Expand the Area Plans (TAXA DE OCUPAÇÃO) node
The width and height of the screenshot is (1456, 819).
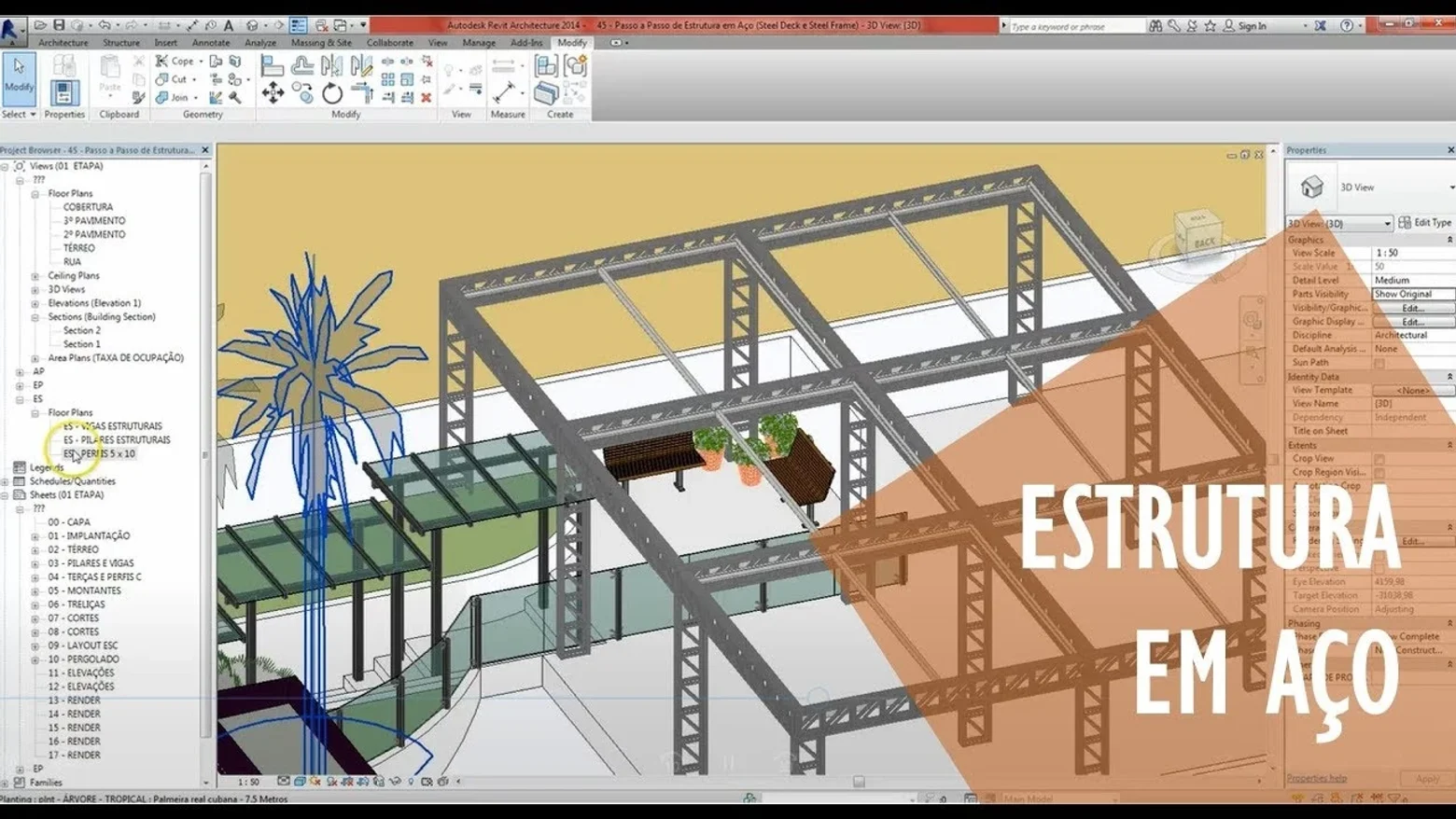(35, 358)
